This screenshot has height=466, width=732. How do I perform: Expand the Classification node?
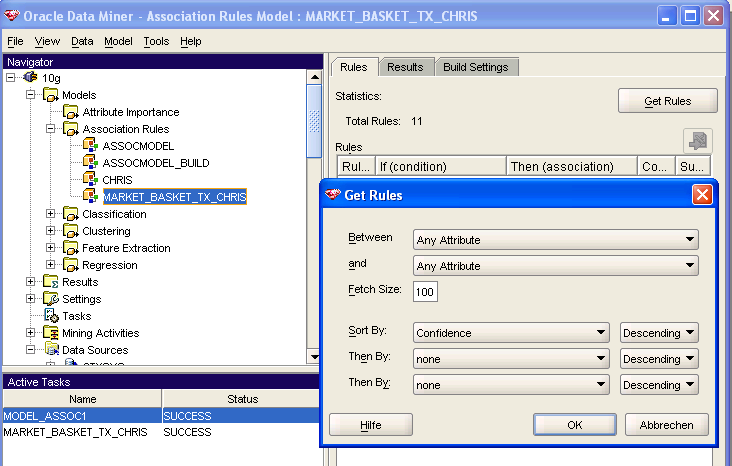[x=50, y=214]
